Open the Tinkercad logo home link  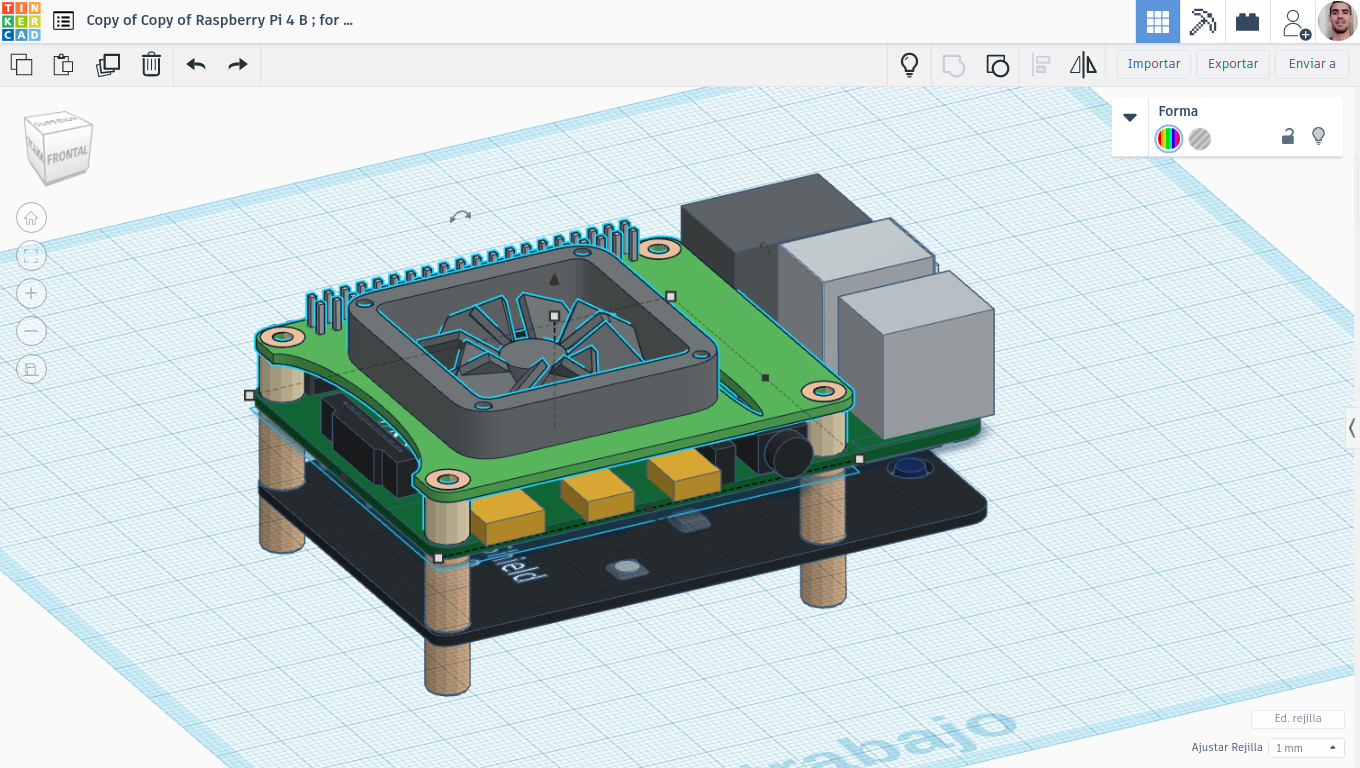pos(21,21)
